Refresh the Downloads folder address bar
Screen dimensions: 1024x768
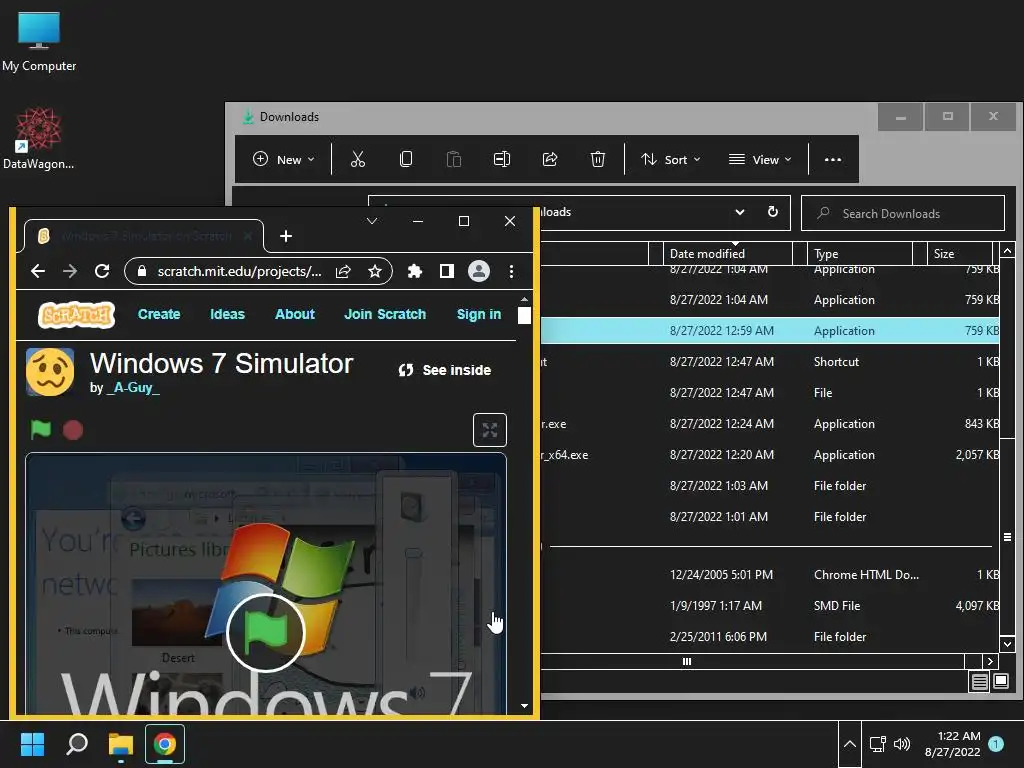pyautogui.click(x=773, y=212)
